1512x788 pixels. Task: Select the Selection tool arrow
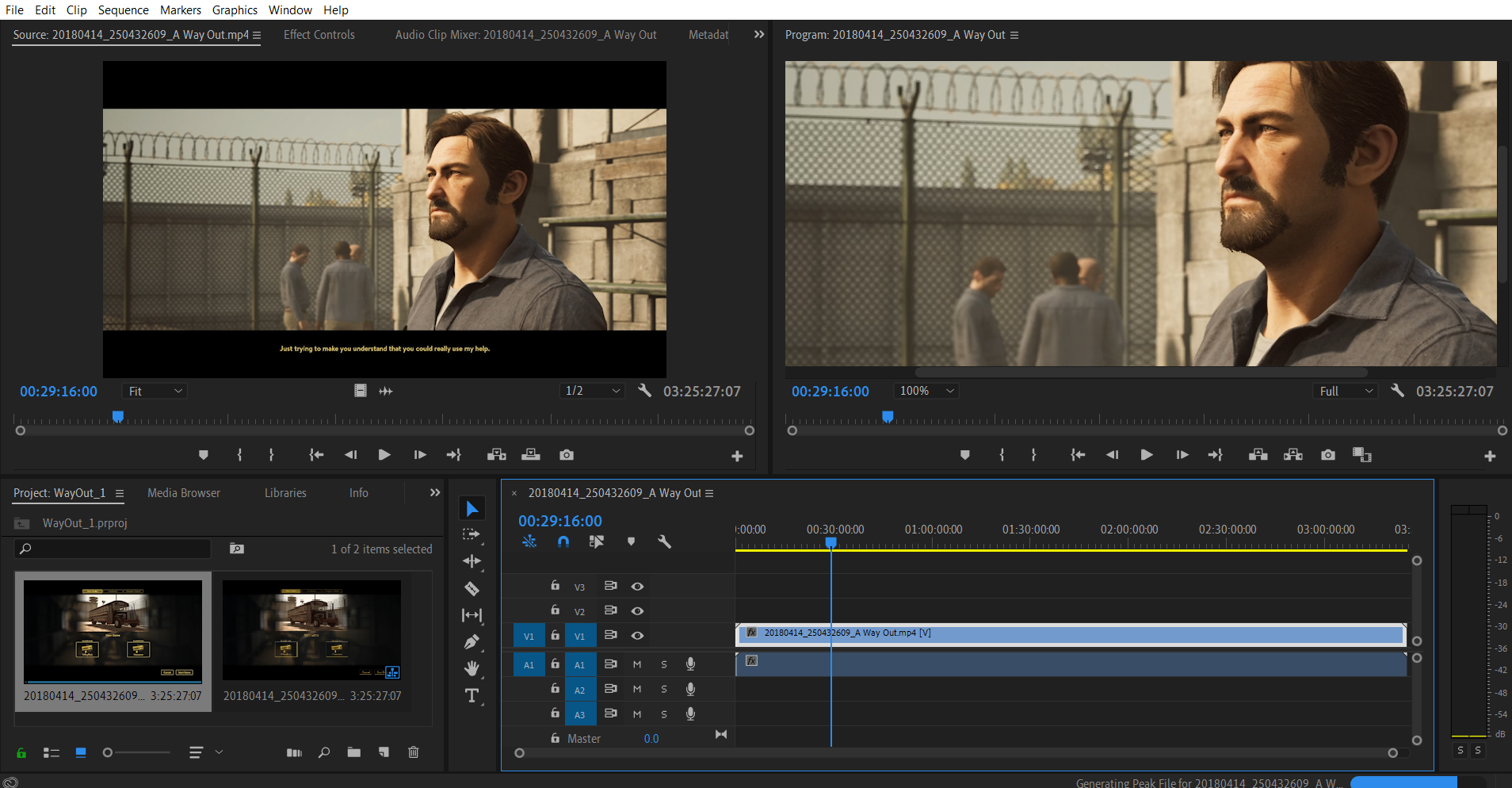click(472, 508)
